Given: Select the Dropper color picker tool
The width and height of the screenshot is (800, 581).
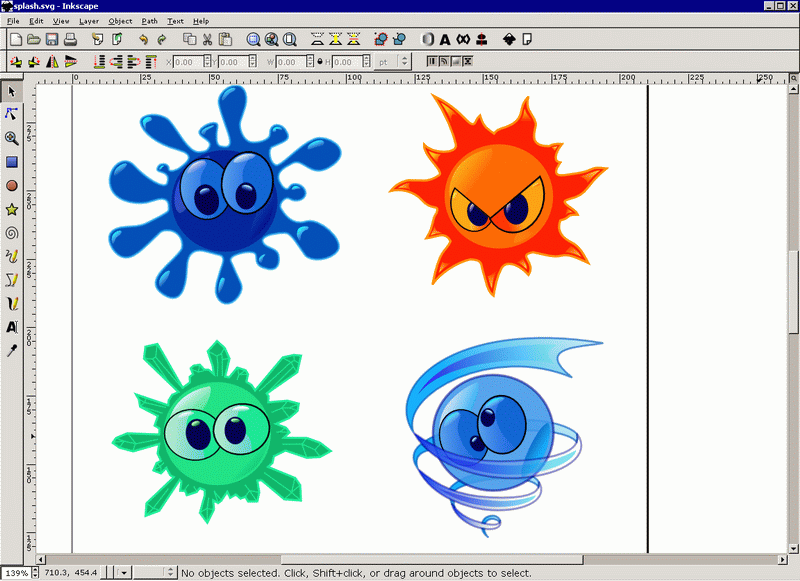Looking at the screenshot, I should 12,350.
